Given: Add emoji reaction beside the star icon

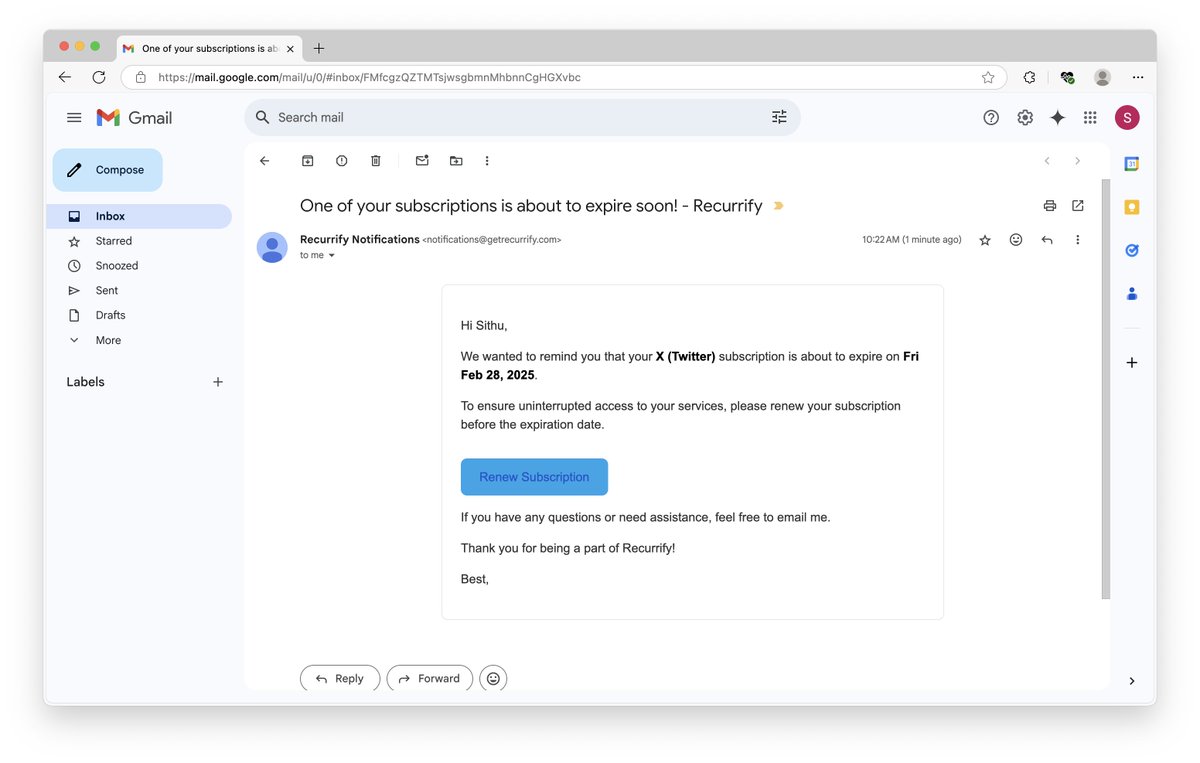Looking at the screenshot, I should [x=1016, y=240].
